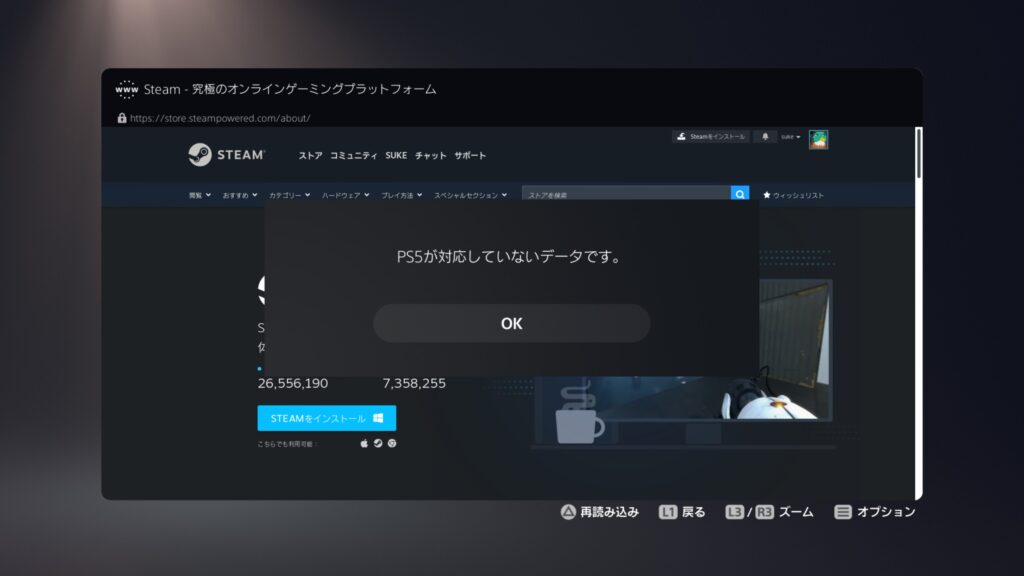The width and height of the screenshot is (1024, 576).
Task: Open the ストア menu
Action: 310,155
